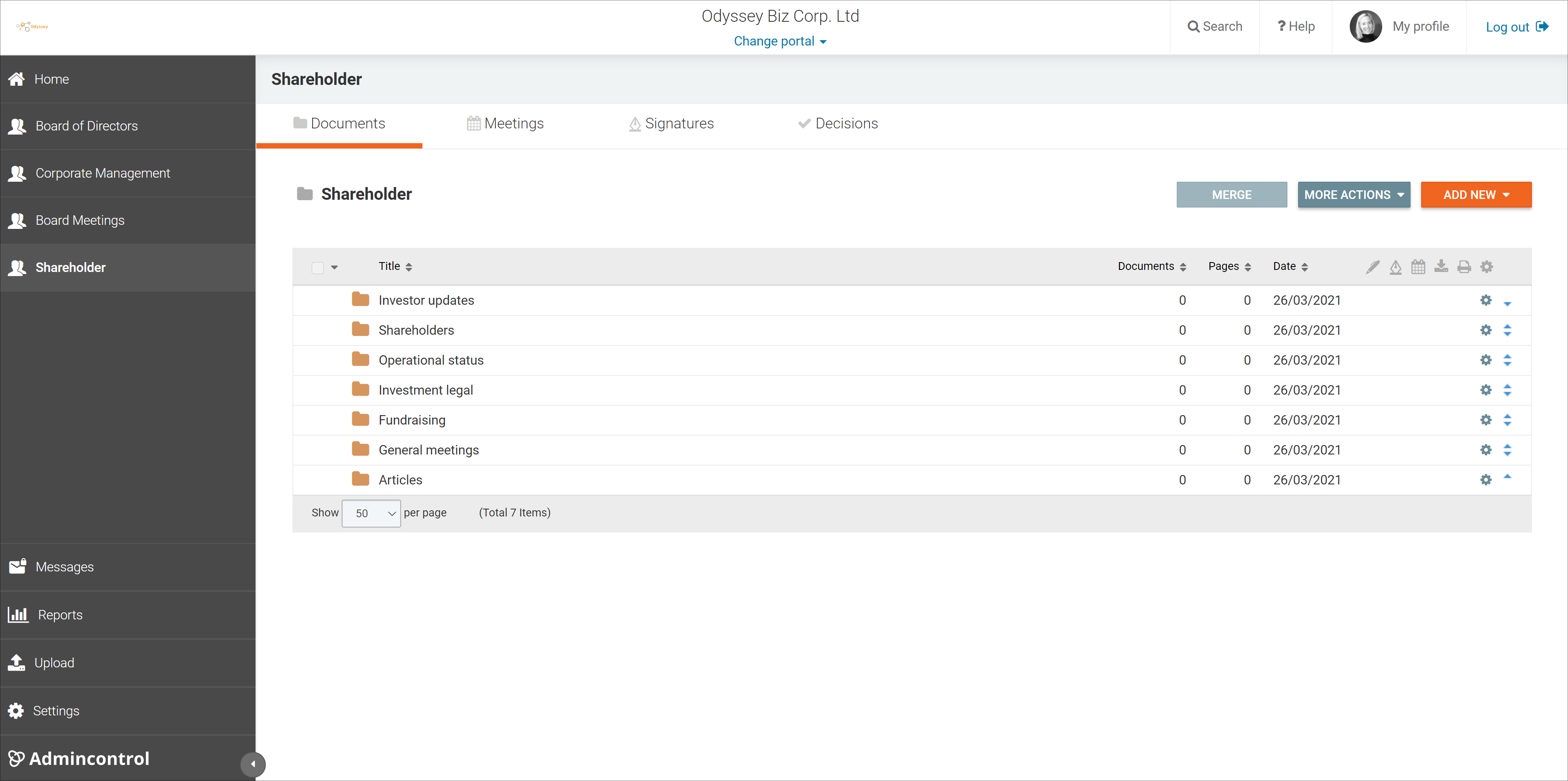Image resolution: width=1568 pixels, height=781 pixels.
Task: Check the row selection box for Investor updates
Action: tap(318, 299)
